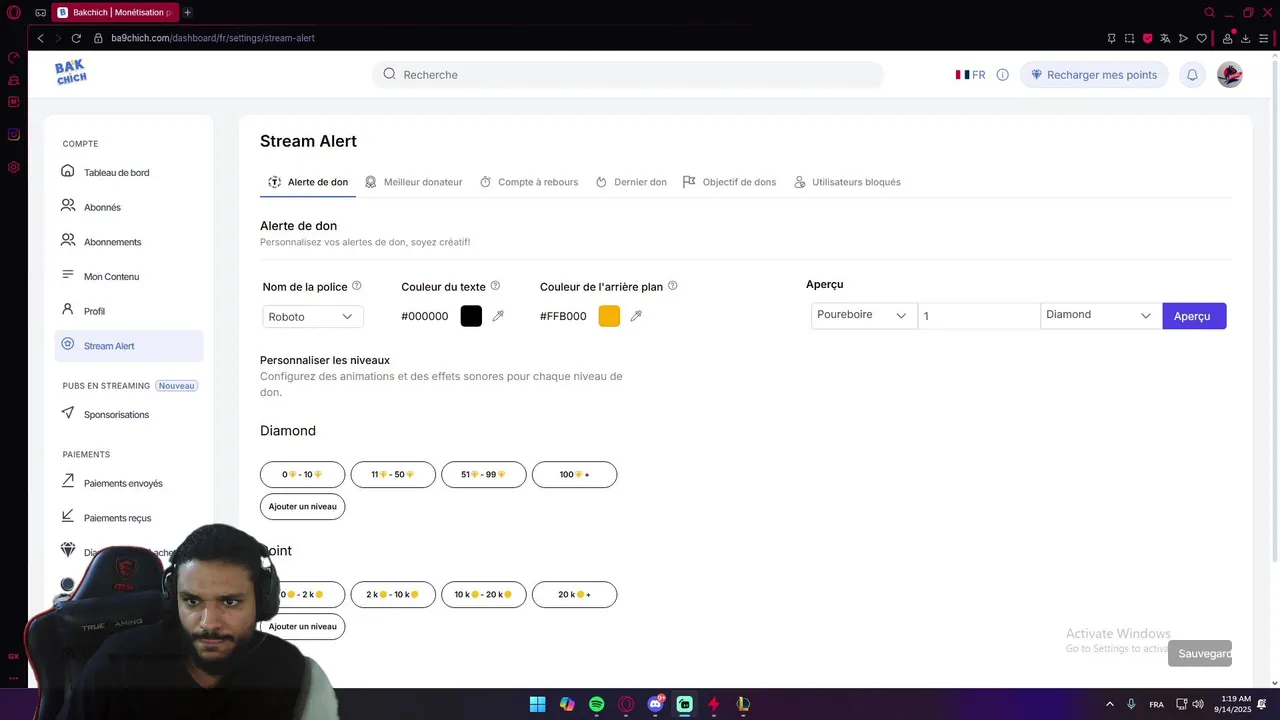Viewport: 1280px width, 720px height.
Task: Select the 100 + Diamond level
Action: (575, 475)
